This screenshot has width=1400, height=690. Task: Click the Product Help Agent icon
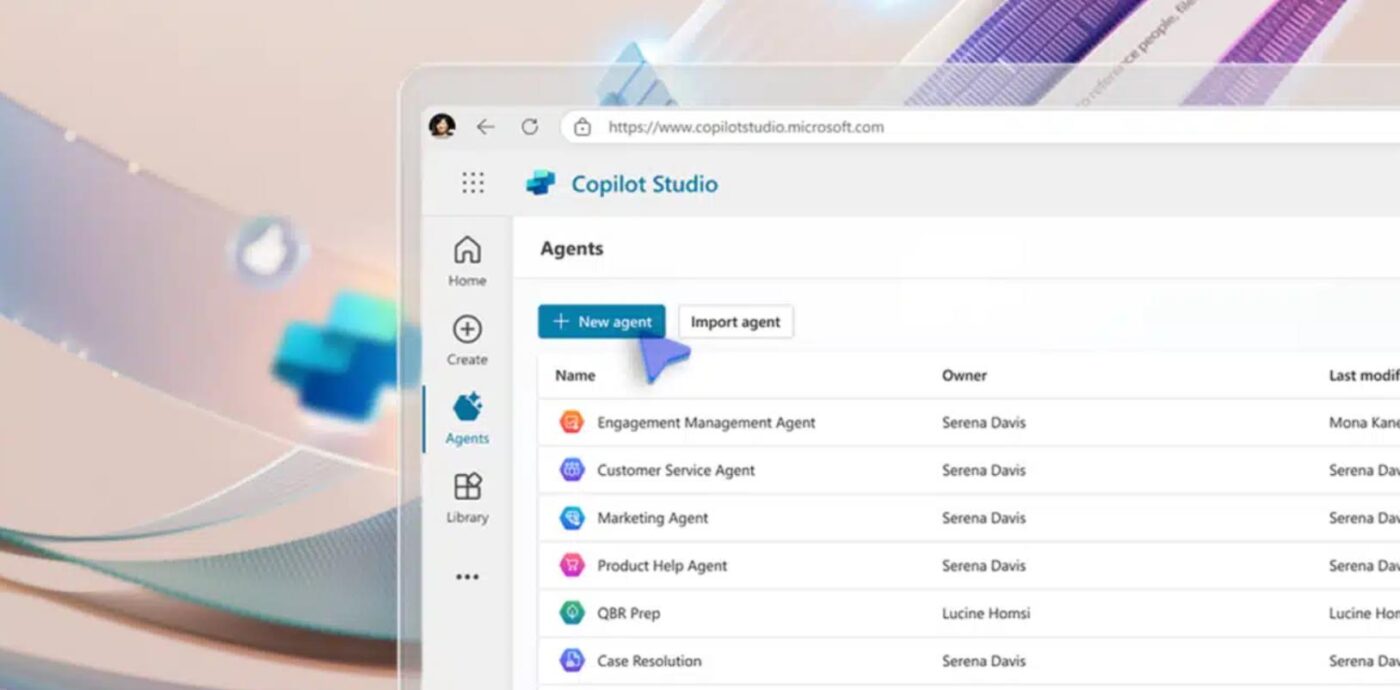(x=571, y=565)
